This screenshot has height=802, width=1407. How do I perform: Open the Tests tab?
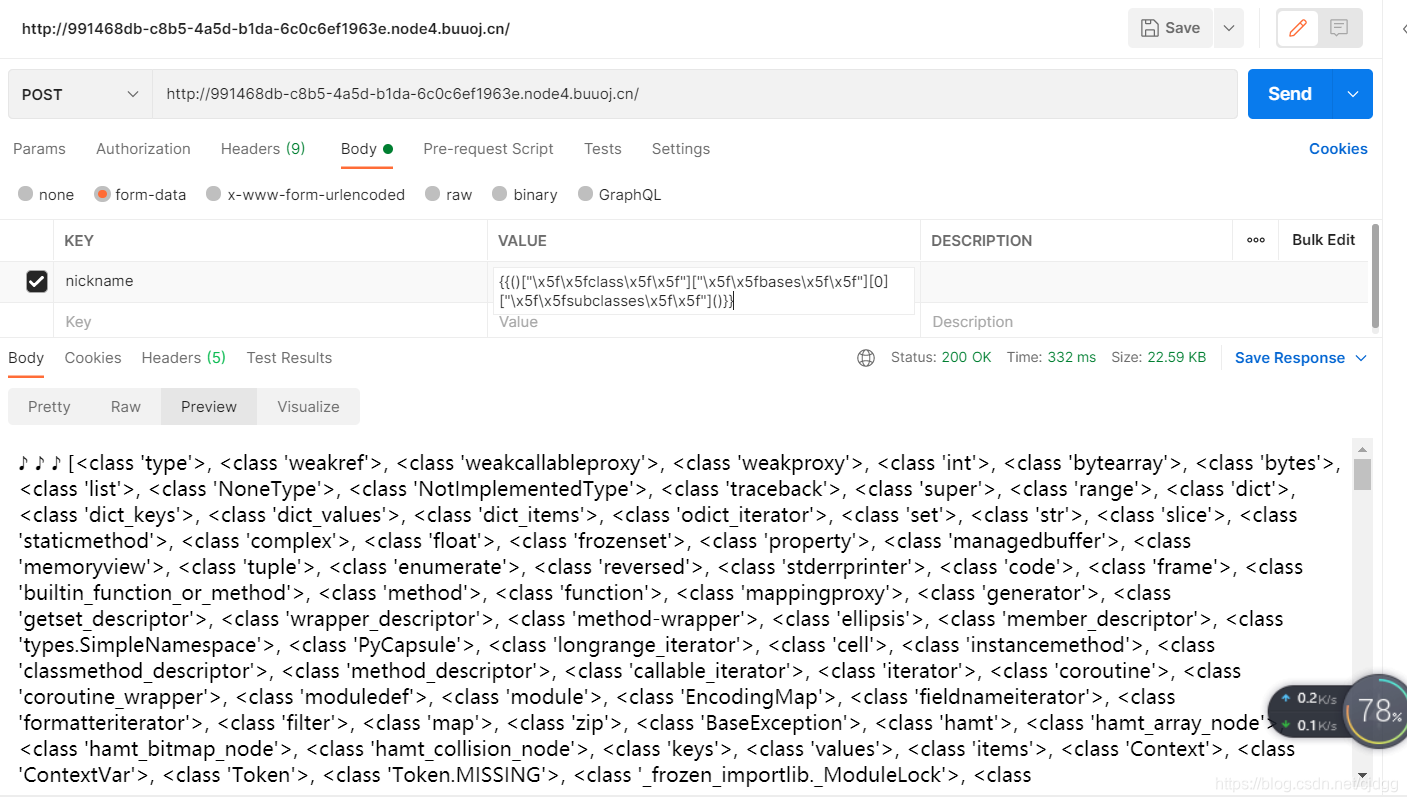point(603,149)
